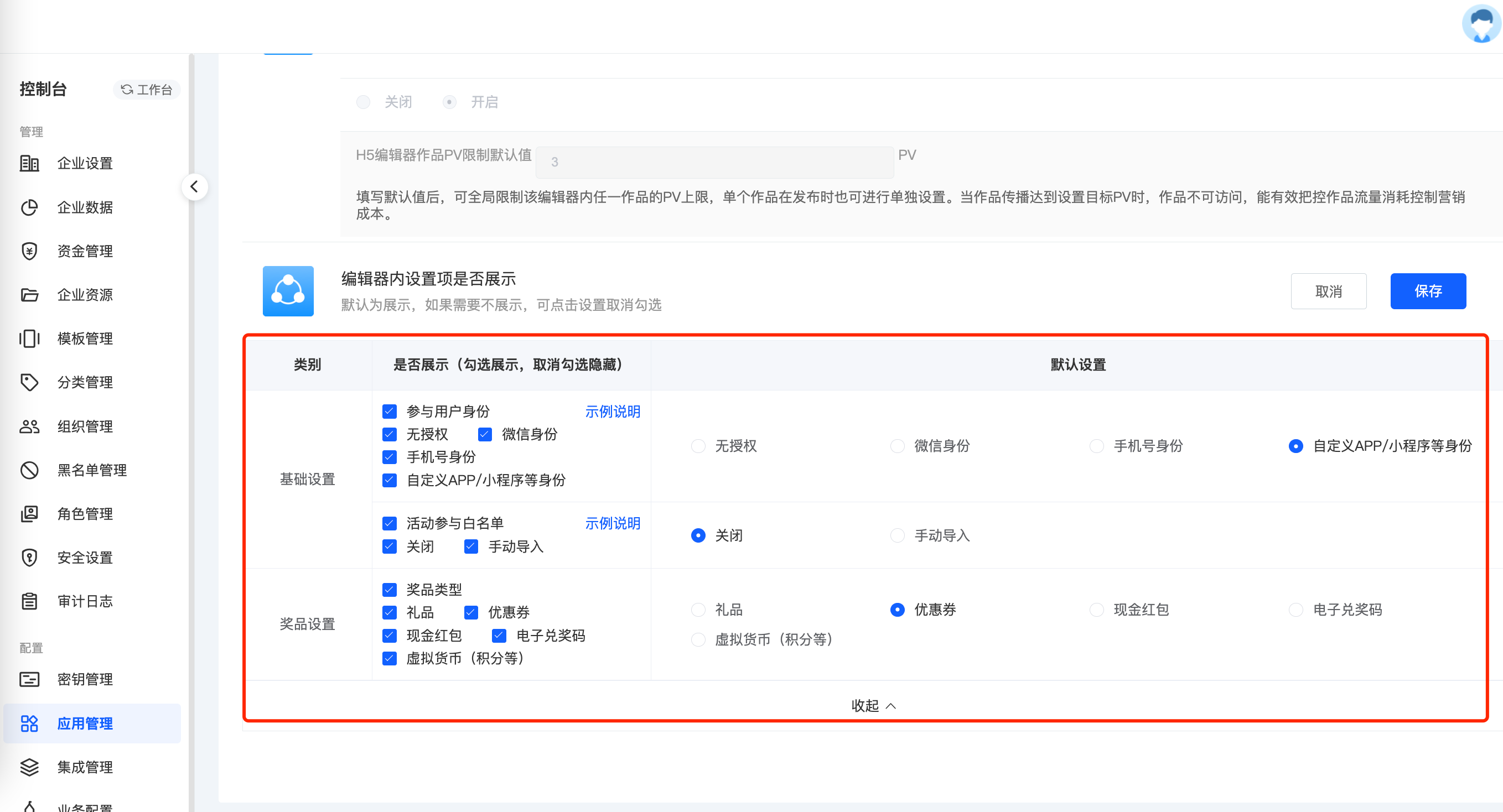The height and width of the screenshot is (812, 1503).
Task: Click the 密钥管理 card icon
Action: click(x=29, y=680)
